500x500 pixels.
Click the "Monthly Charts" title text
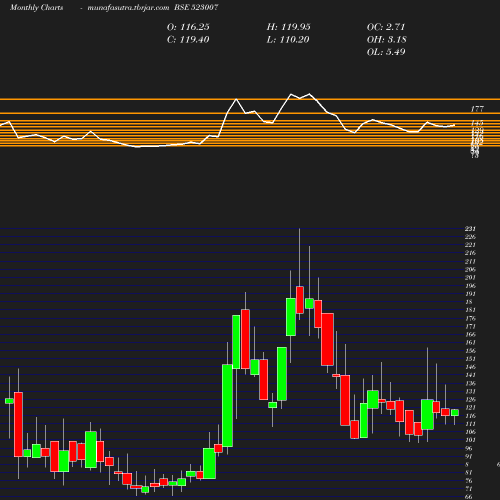pyautogui.click(x=36, y=8)
